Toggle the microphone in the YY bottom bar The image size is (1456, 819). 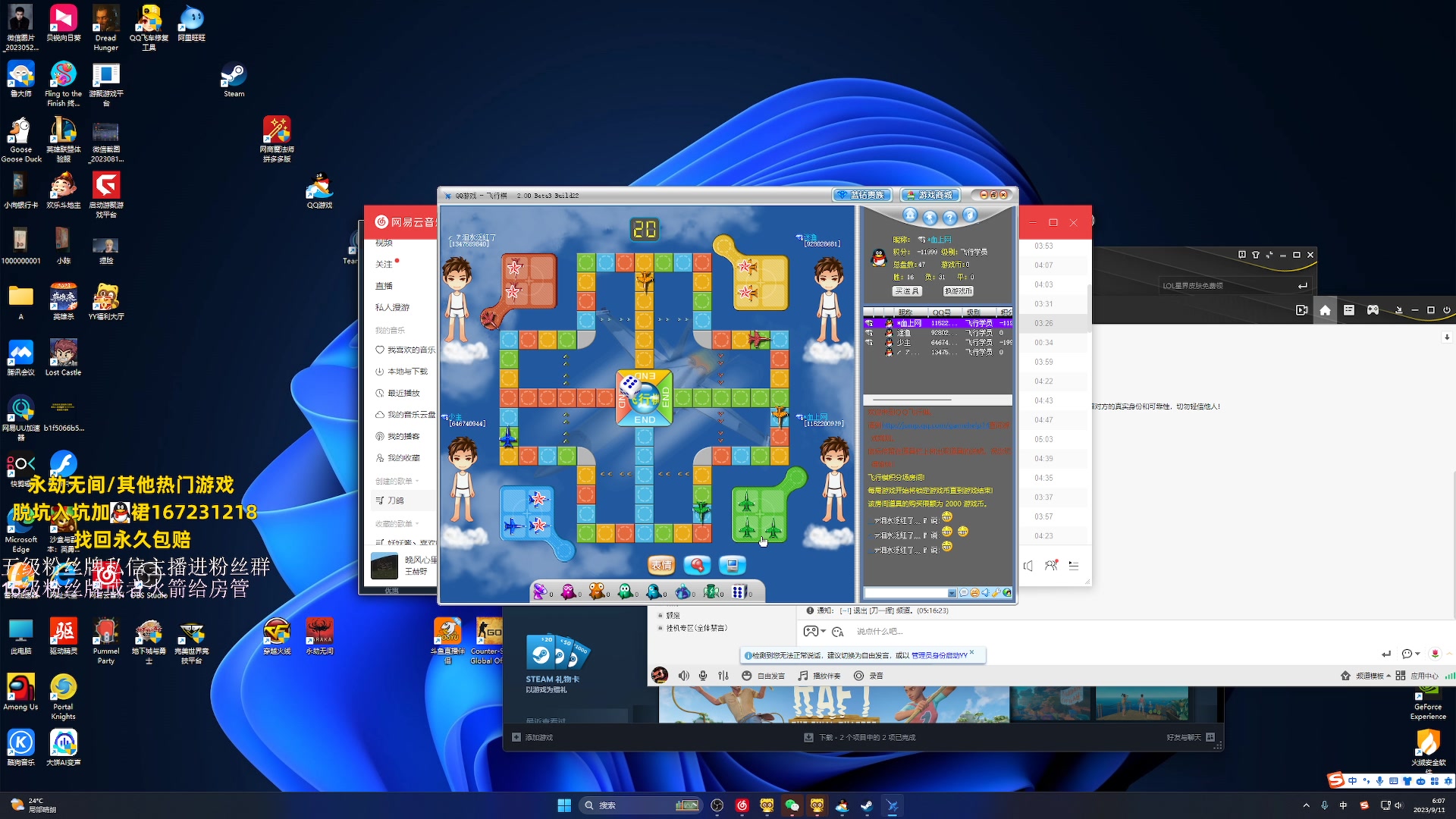pyautogui.click(x=703, y=676)
